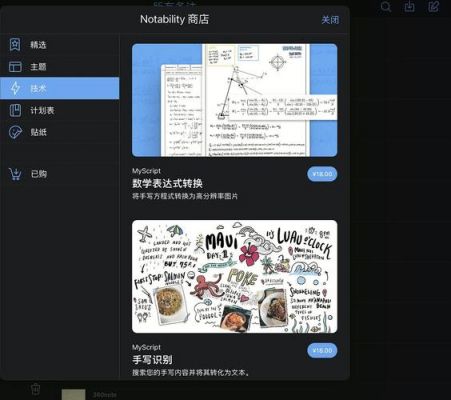Image resolution: width=451 pixels, height=400 pixels.
Task: Click the 主题 layout icon in sidebar
Action: [x=15, y=67]
